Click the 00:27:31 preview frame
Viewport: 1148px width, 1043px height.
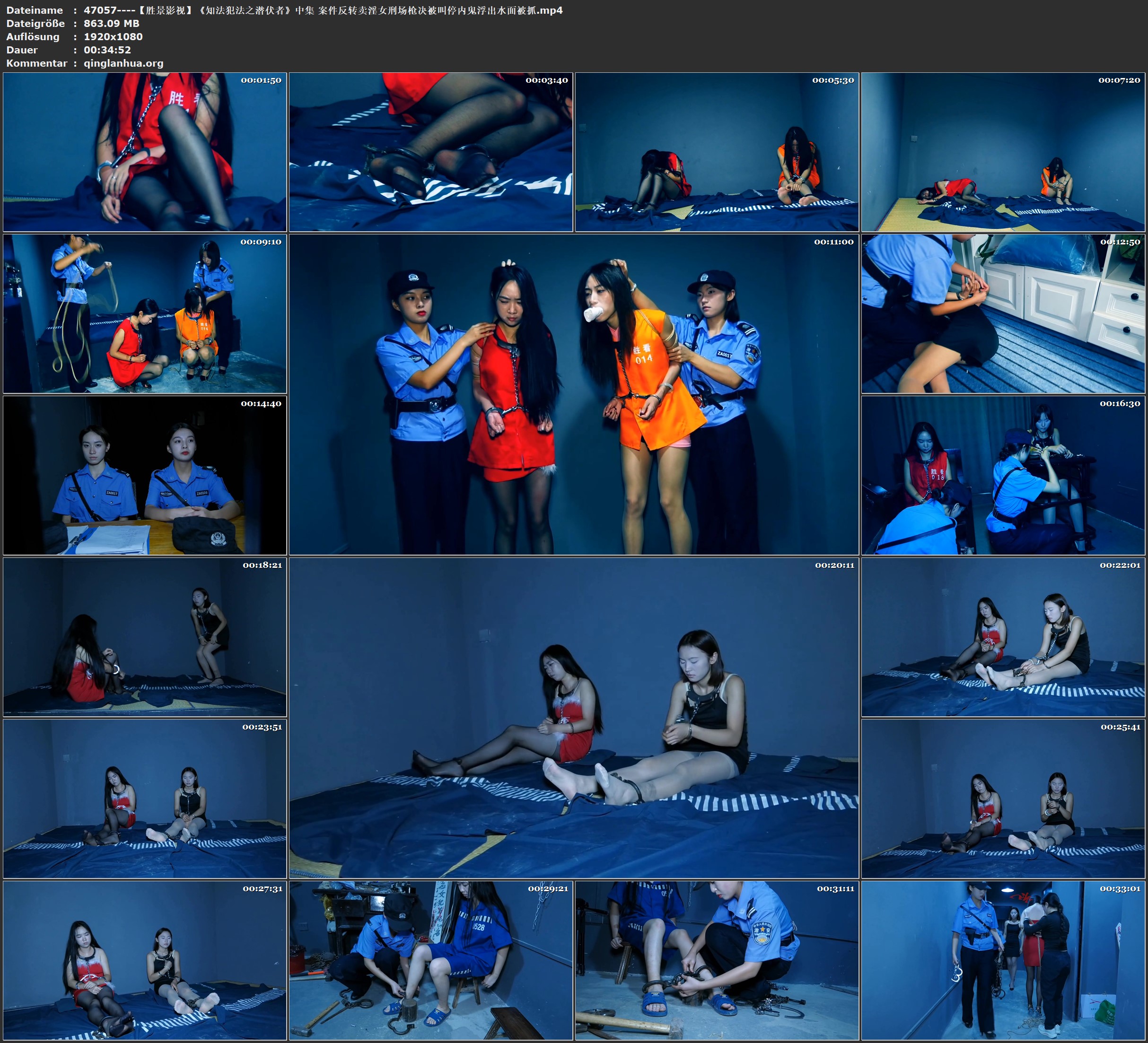pyautogui.click(x=145, y=960)
